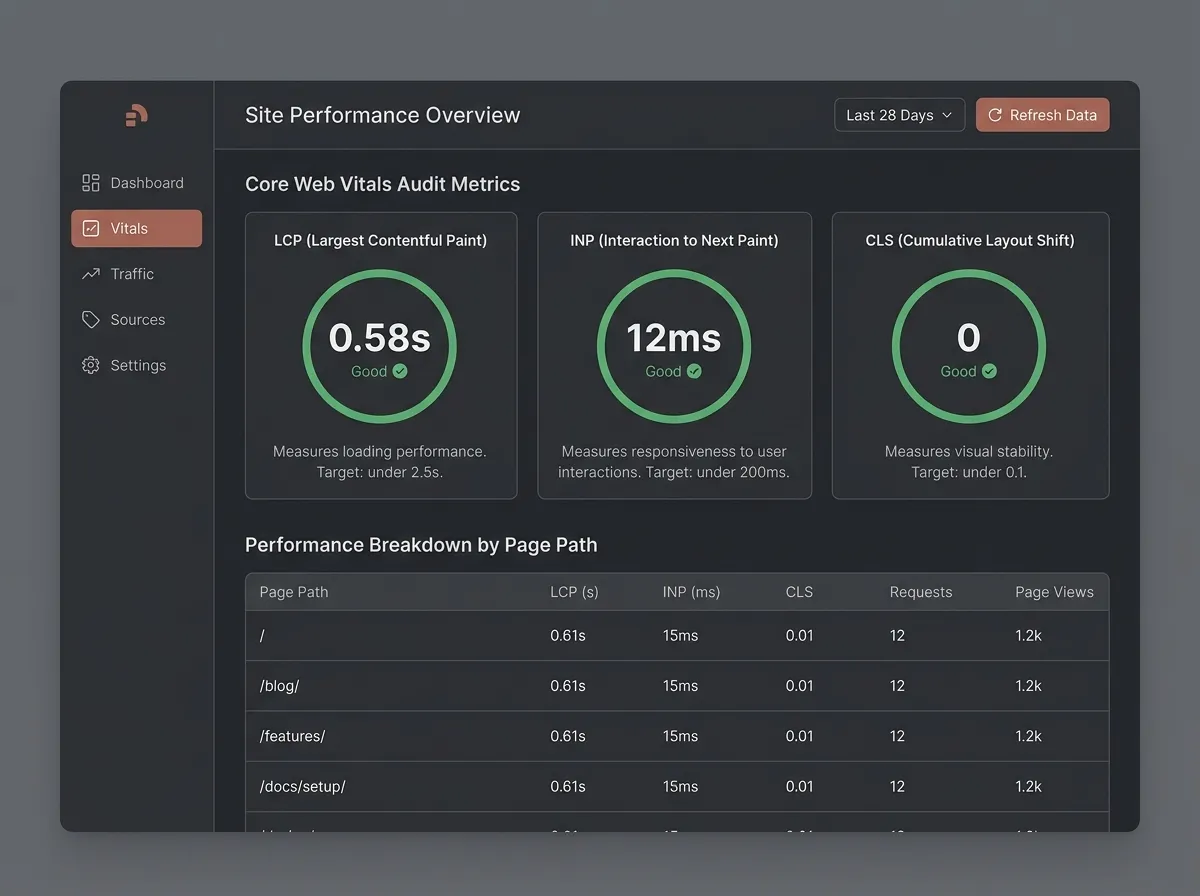The height and width of the screenshot is (896, 1200).
Task: Click the "INP (Interaction to Next Paint)" card title
Action: (x=674, y=240)
